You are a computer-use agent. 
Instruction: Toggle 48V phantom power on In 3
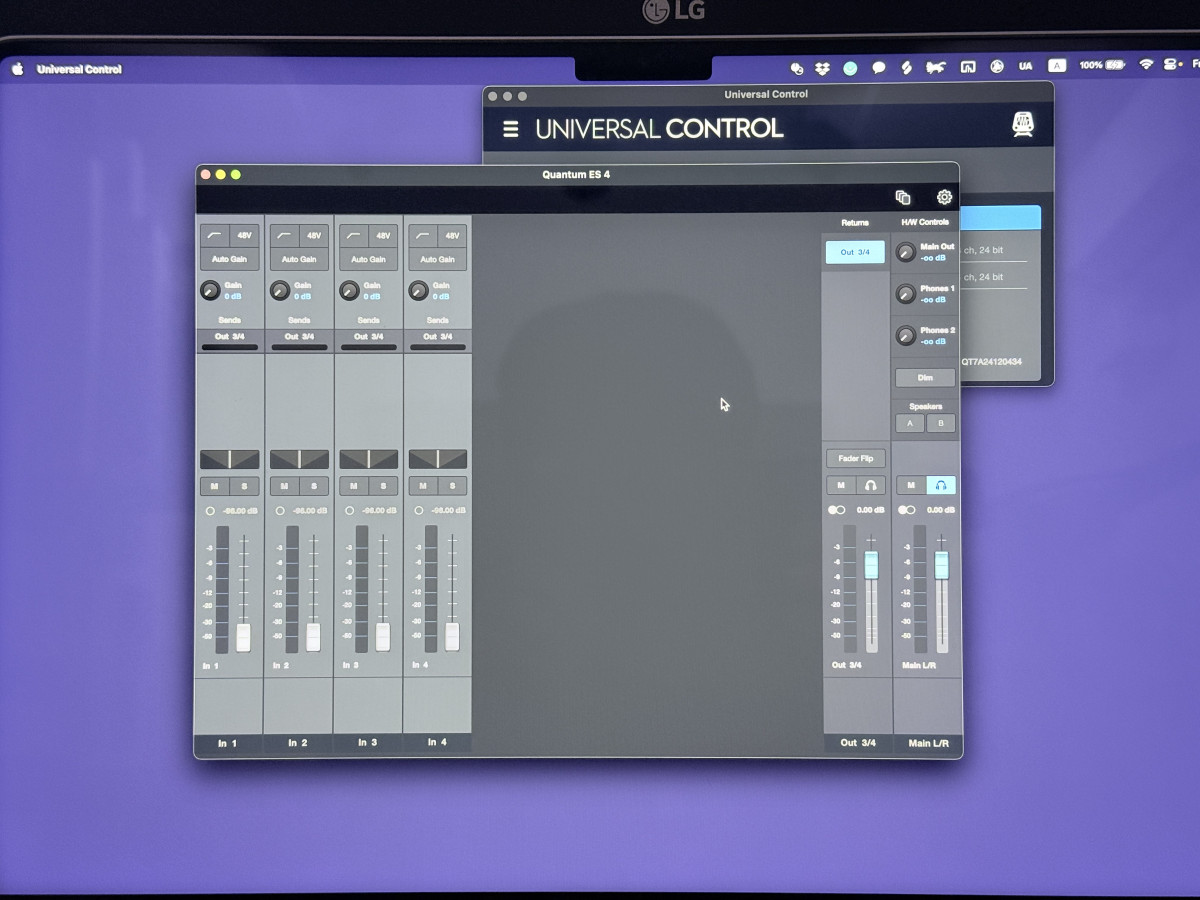383,236
